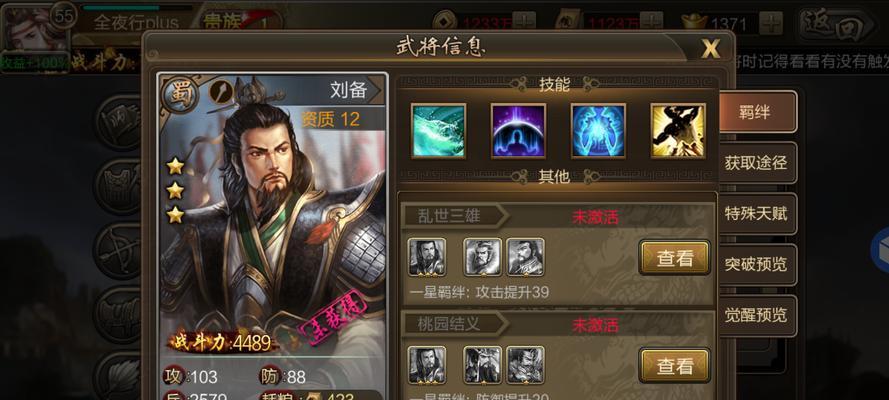
Task: Select the purple meditation skill icon
Action: pyautogui.click(x=518, y=130)
